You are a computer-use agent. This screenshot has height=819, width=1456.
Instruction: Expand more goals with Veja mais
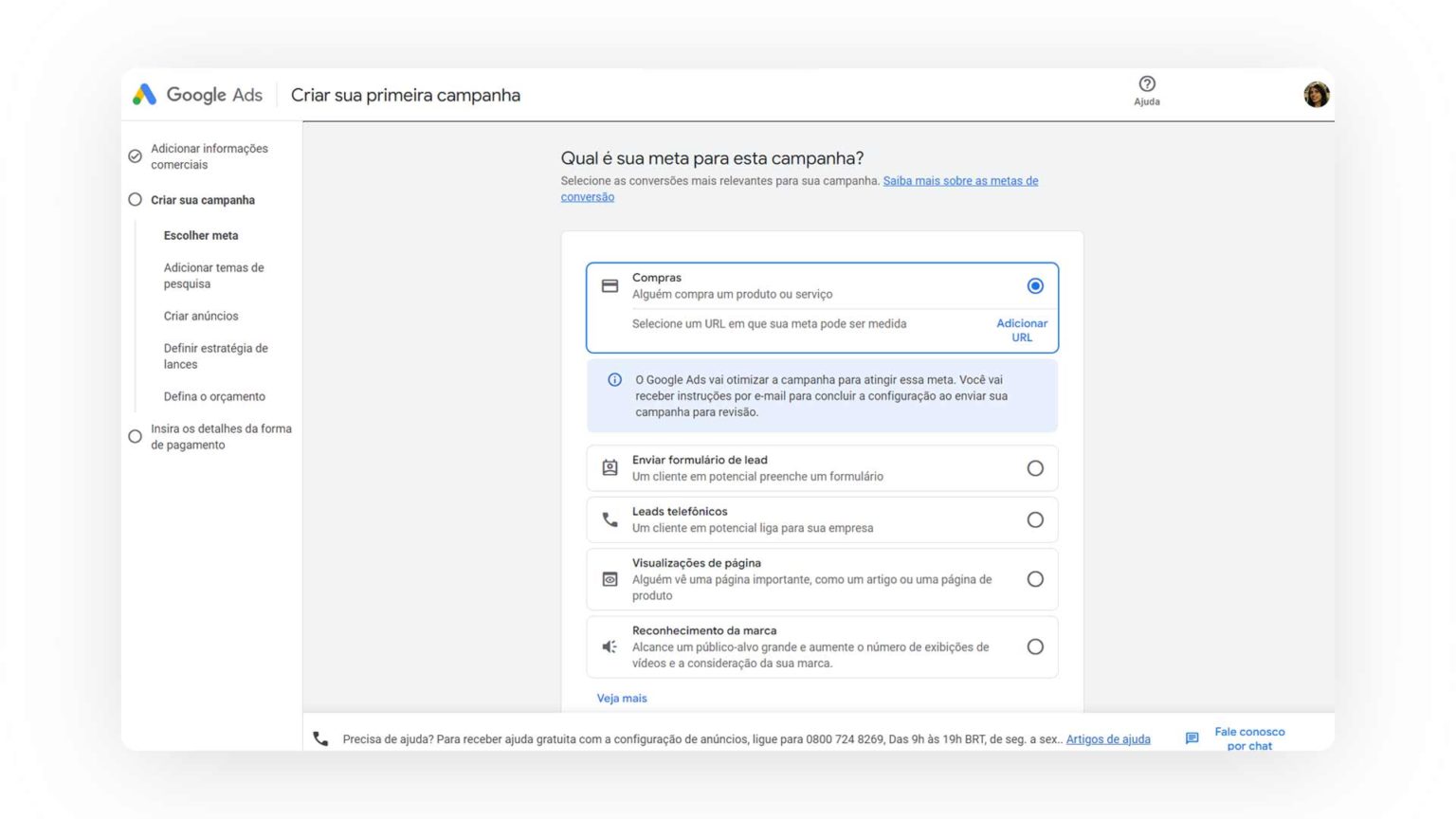click(622, 698)
